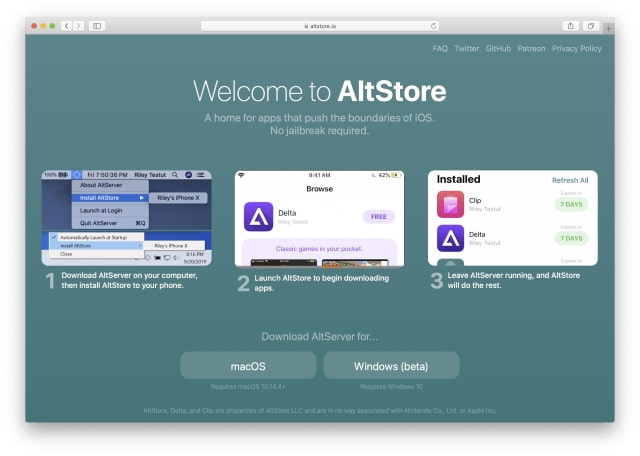Go forward with Safari's forward arrow
The width and height of the screenshot is (640, 456).
pyautogui.click(x=78, y=26)
